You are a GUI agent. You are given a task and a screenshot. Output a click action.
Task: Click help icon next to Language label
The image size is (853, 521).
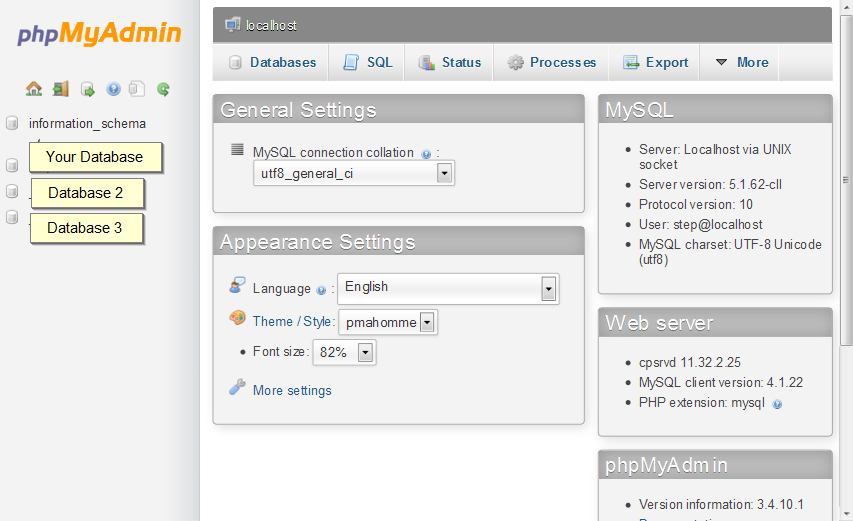(x=321, y=290)
